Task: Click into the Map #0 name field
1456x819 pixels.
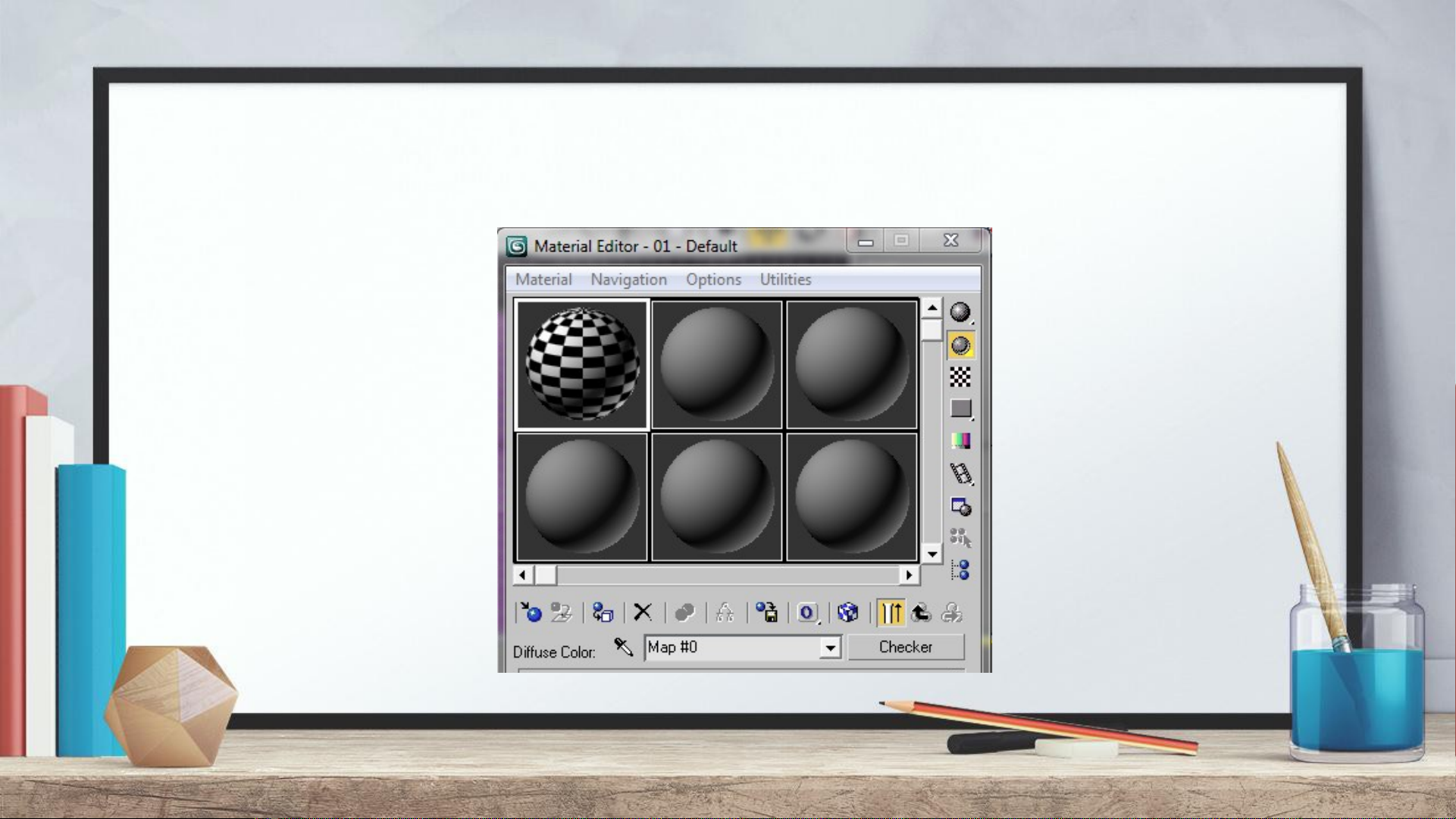Action: click(x=733, y=648)
